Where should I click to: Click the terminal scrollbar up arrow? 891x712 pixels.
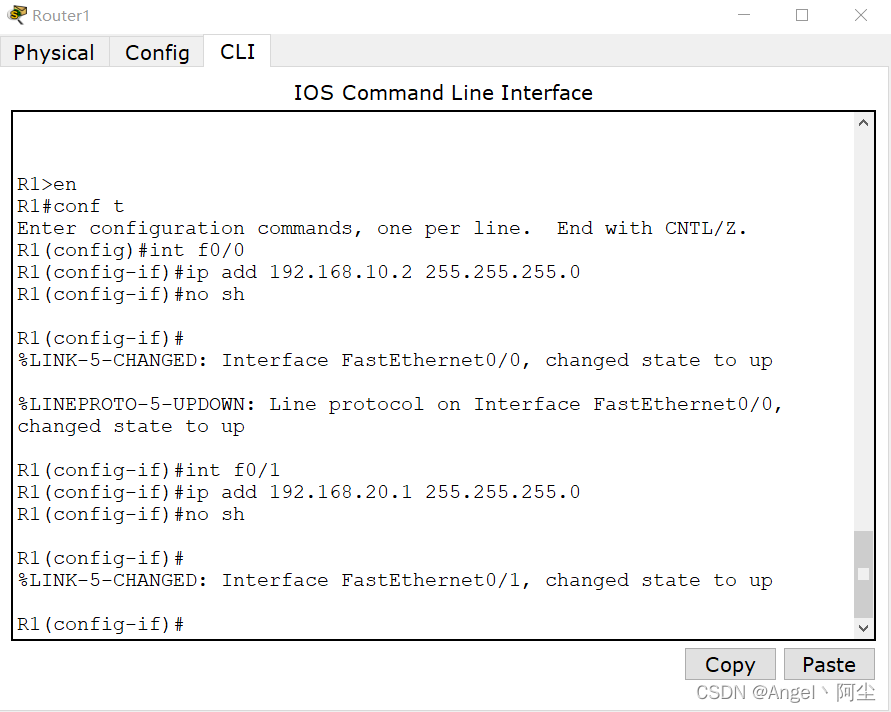pos(864,124)
